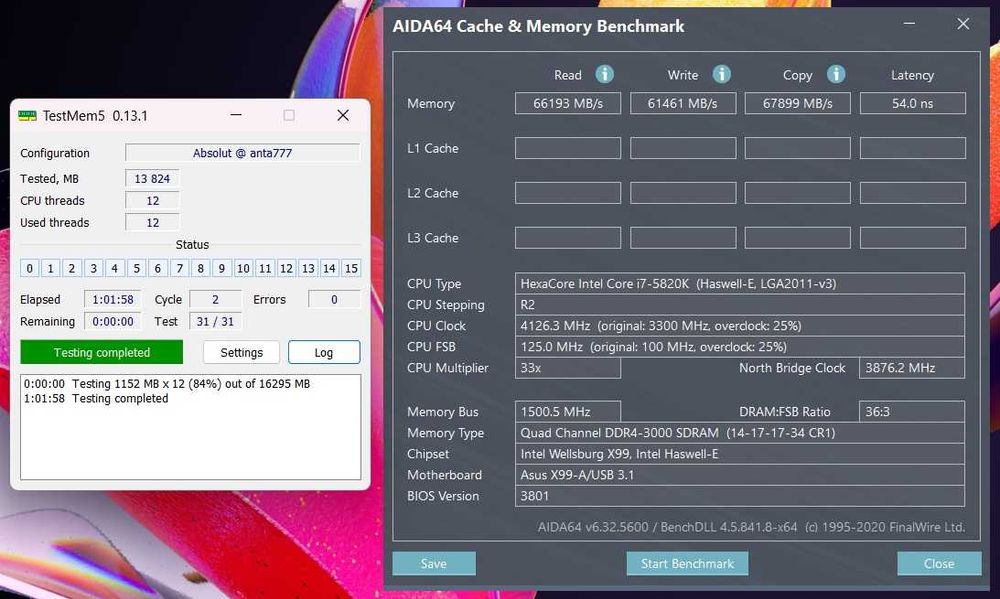1000x599 pixels.
Task: Click the CPU Clock value 4126.3 MHz
Action: (740, 326)
